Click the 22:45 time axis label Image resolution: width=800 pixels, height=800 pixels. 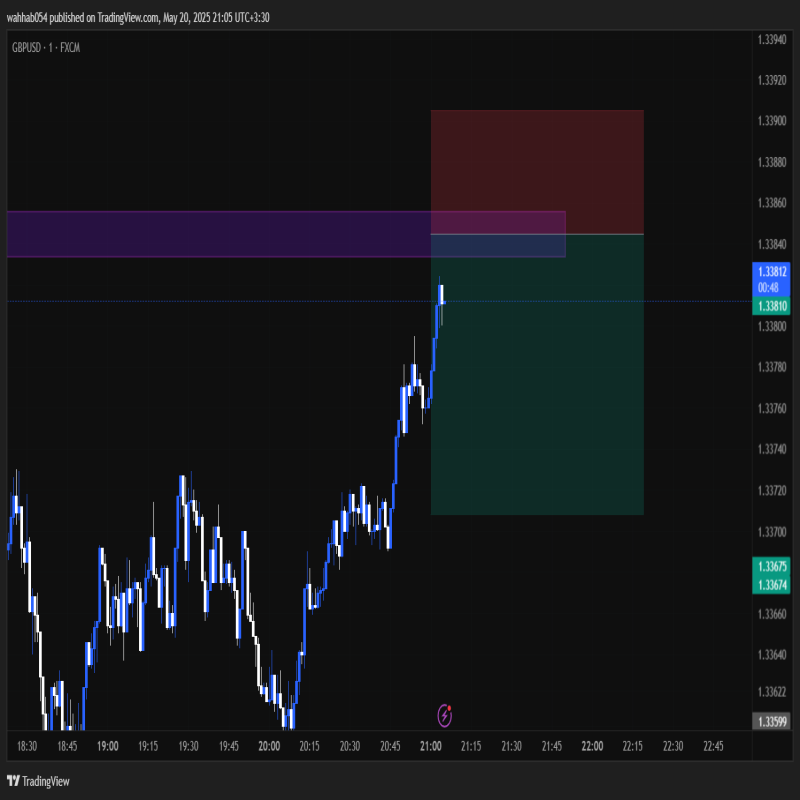713,746
